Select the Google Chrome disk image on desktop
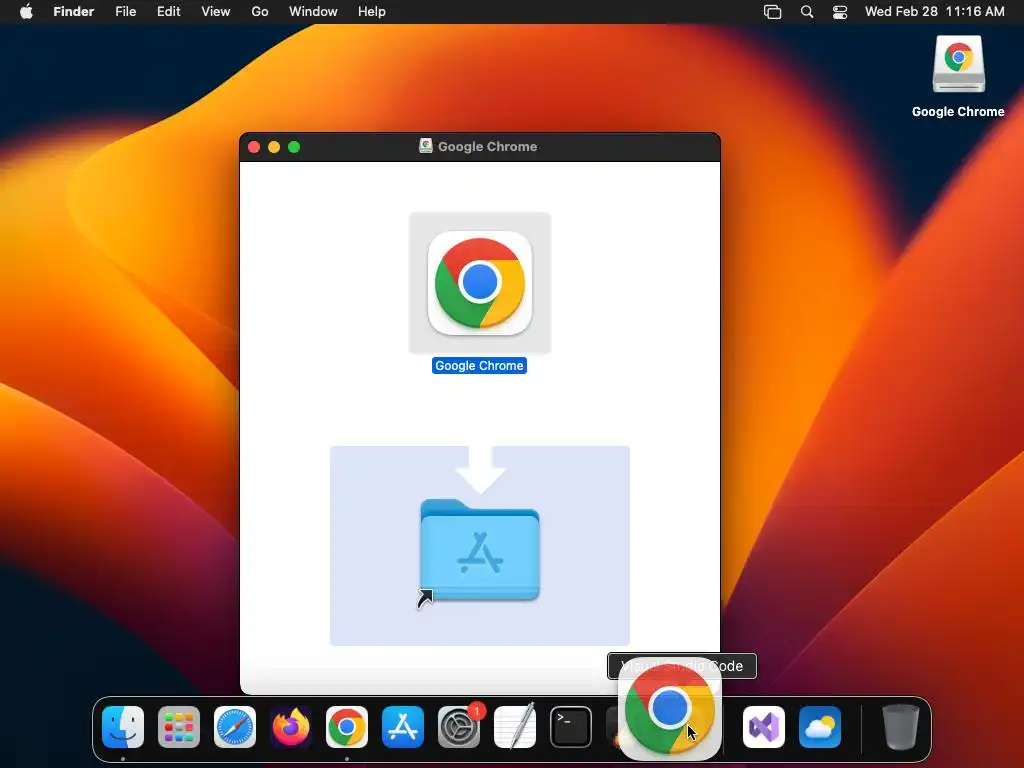The height and width of the screenshot is (768, 1024). [958, 65]
